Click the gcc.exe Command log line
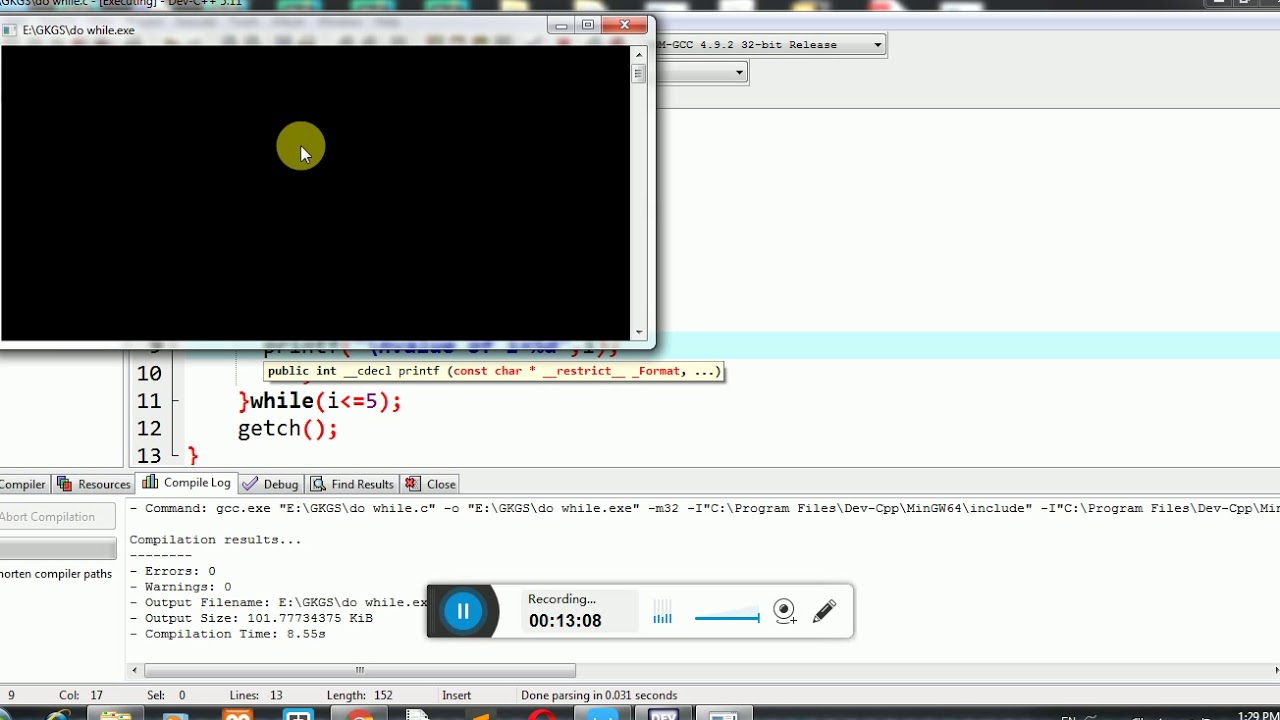The image size is (1280, 720). coord(704,508)
